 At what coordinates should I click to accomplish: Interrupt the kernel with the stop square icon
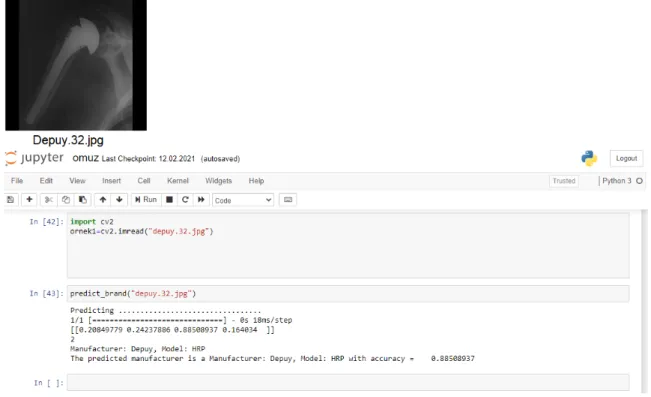(169, 200)
